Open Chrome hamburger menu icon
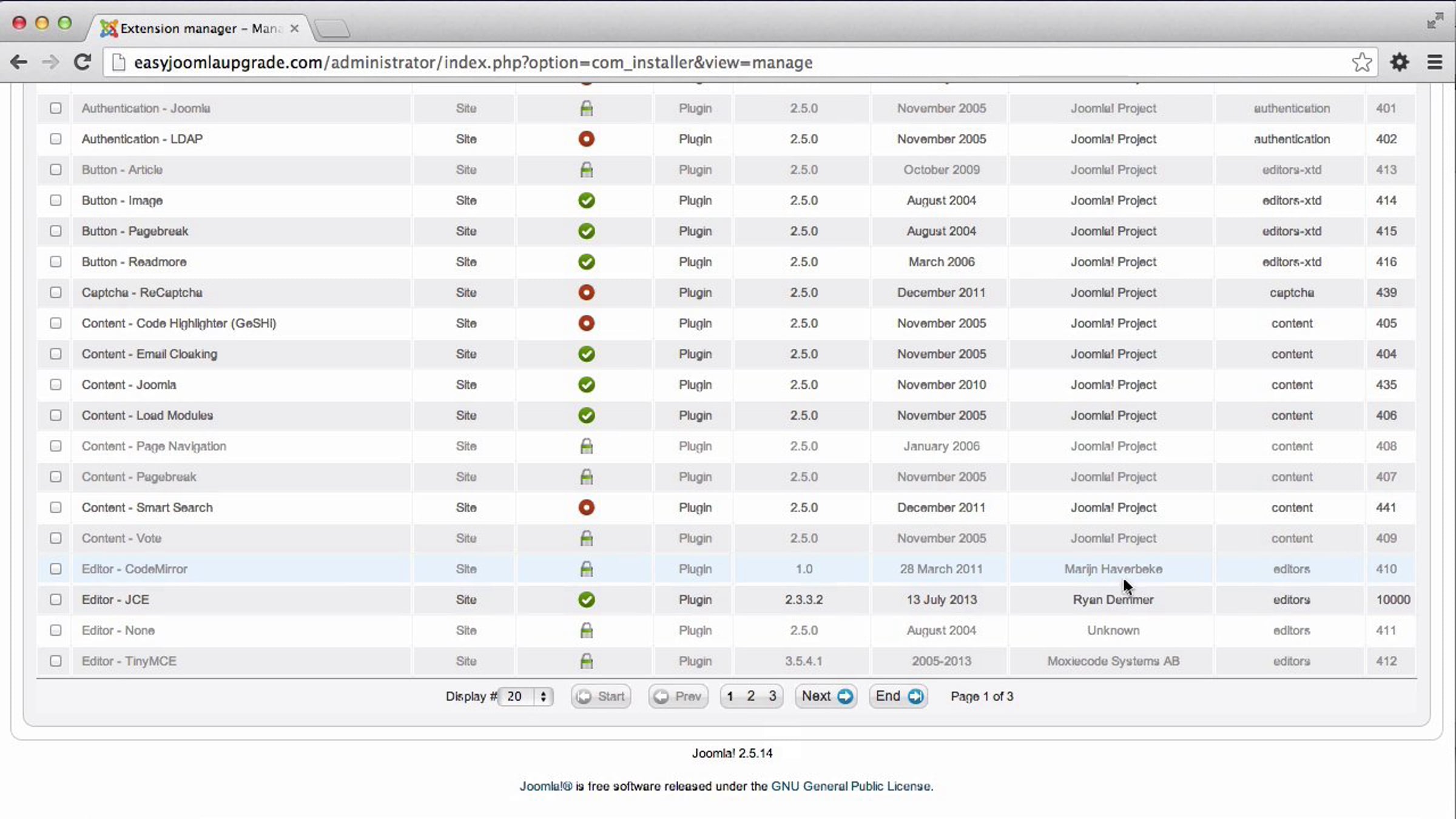The image size is (1456, 819). pos(1434,62)
